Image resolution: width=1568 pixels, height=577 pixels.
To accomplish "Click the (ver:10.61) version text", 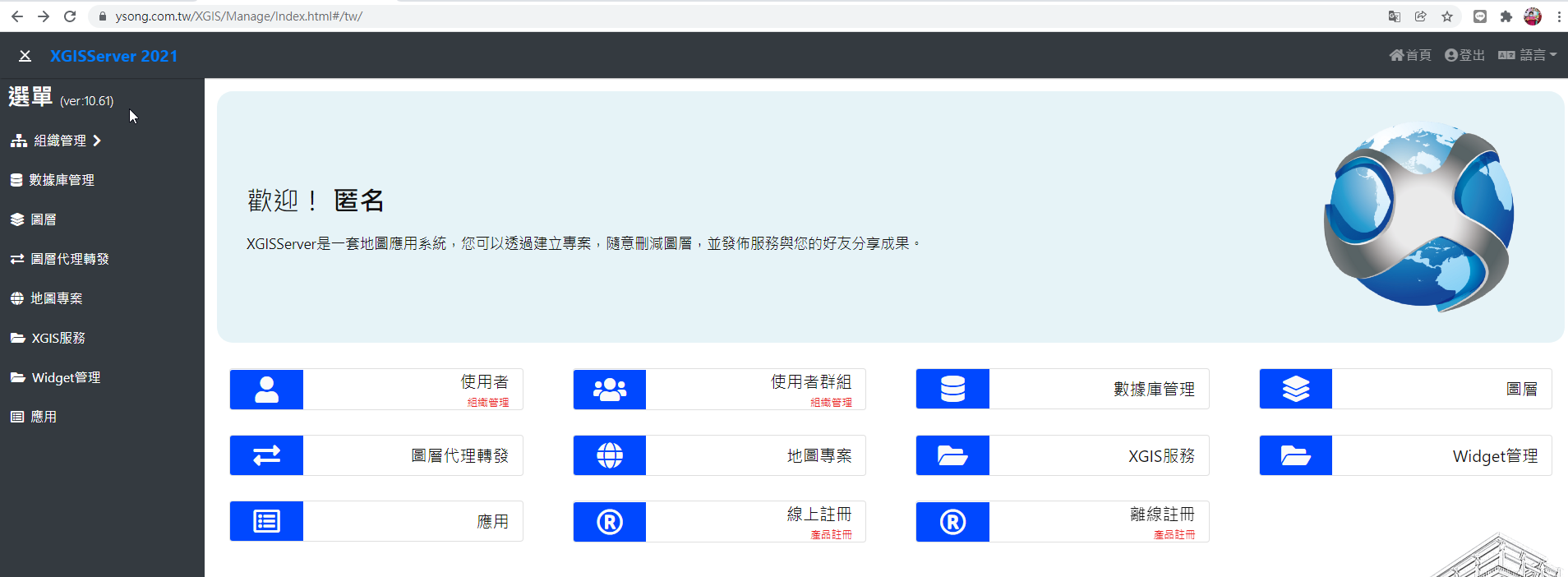I will pyautogui.click(x=87, y=101).
